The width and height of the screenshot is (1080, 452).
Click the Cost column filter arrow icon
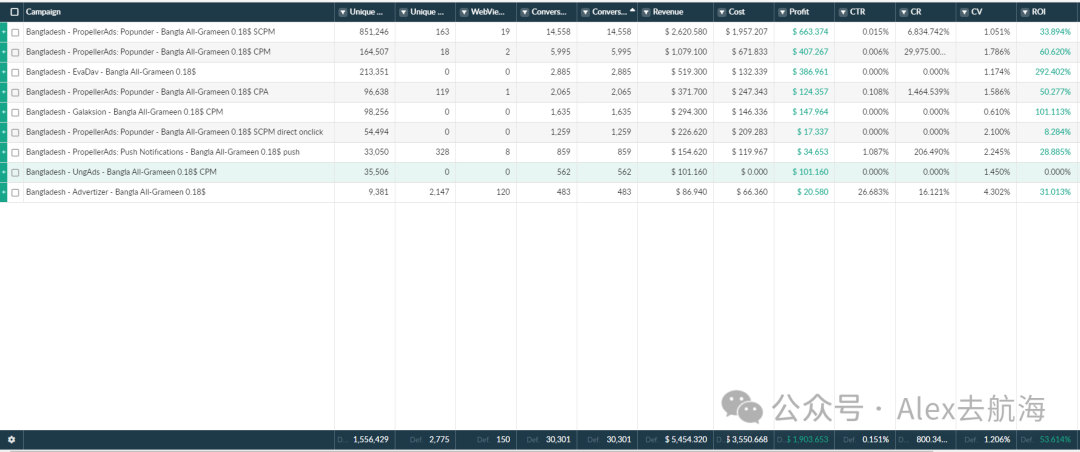(x=721, y=12)
